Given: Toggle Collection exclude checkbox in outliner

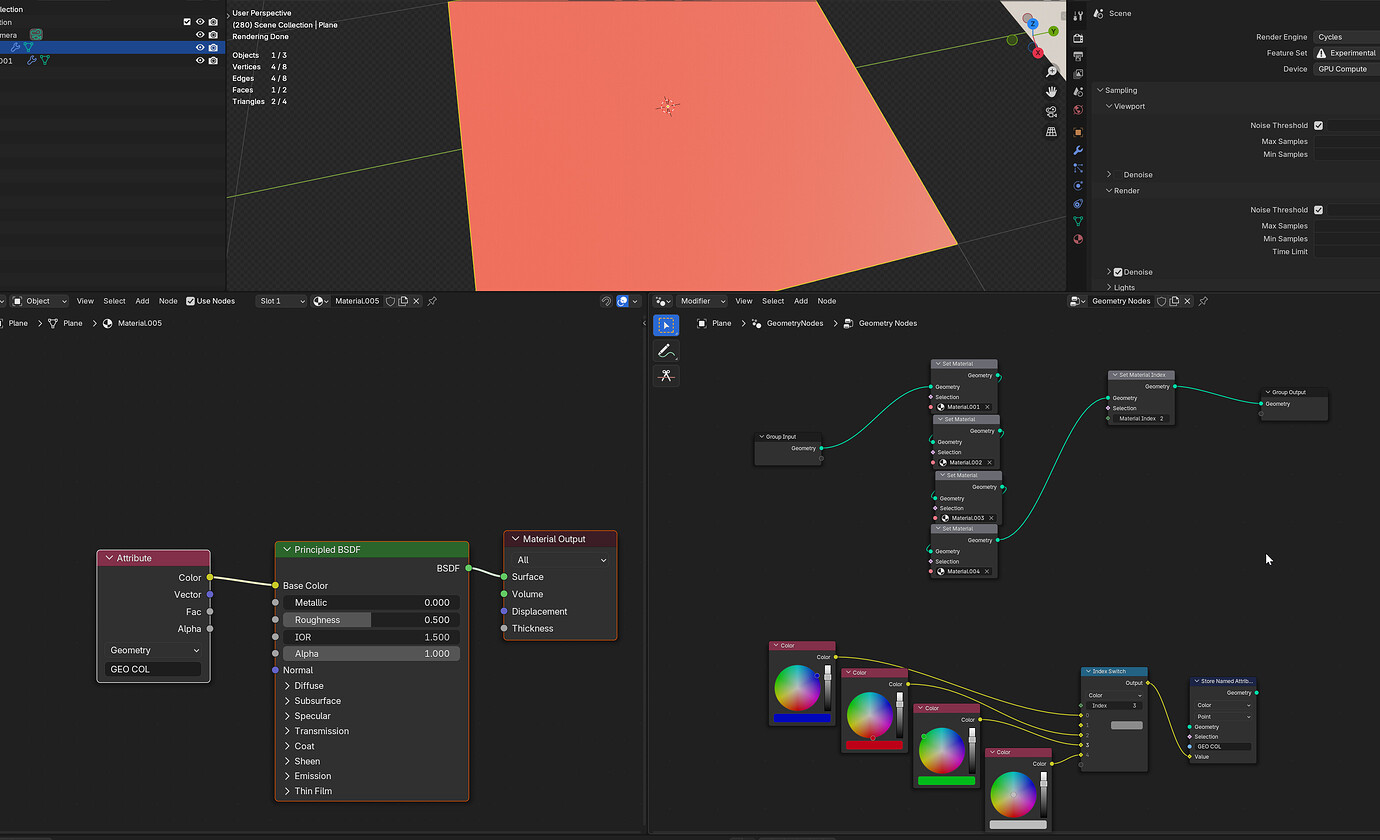Looking at the screenshot, I should [x=187, y=22].
